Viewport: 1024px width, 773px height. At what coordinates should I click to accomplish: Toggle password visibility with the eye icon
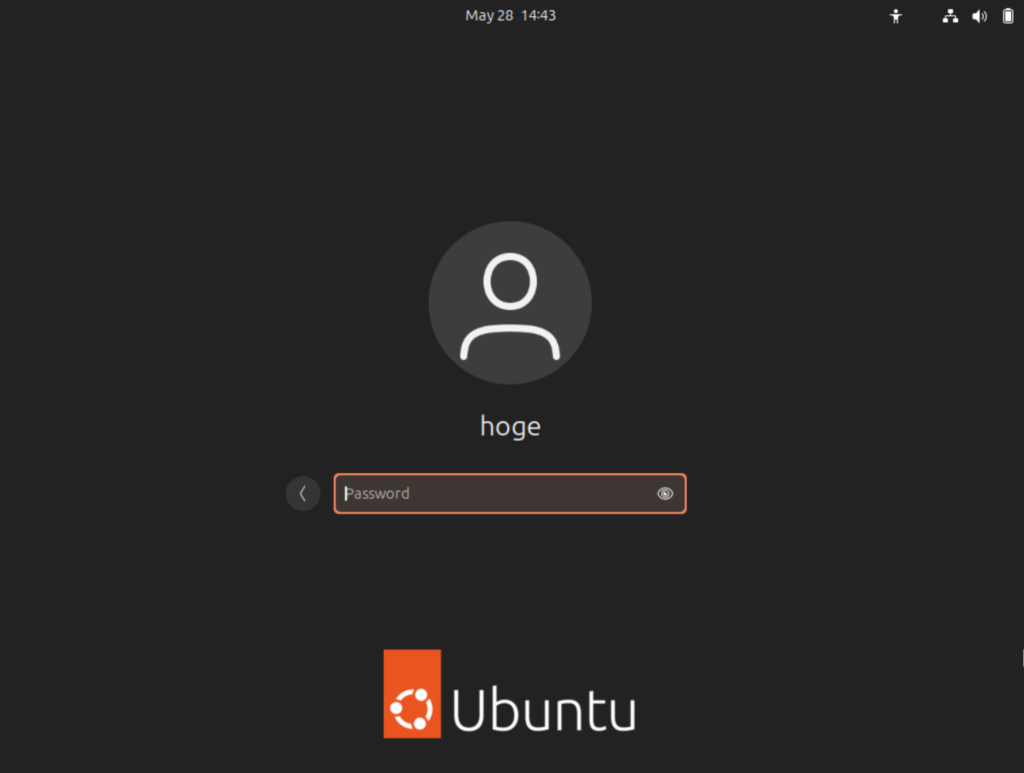point(665,493)
